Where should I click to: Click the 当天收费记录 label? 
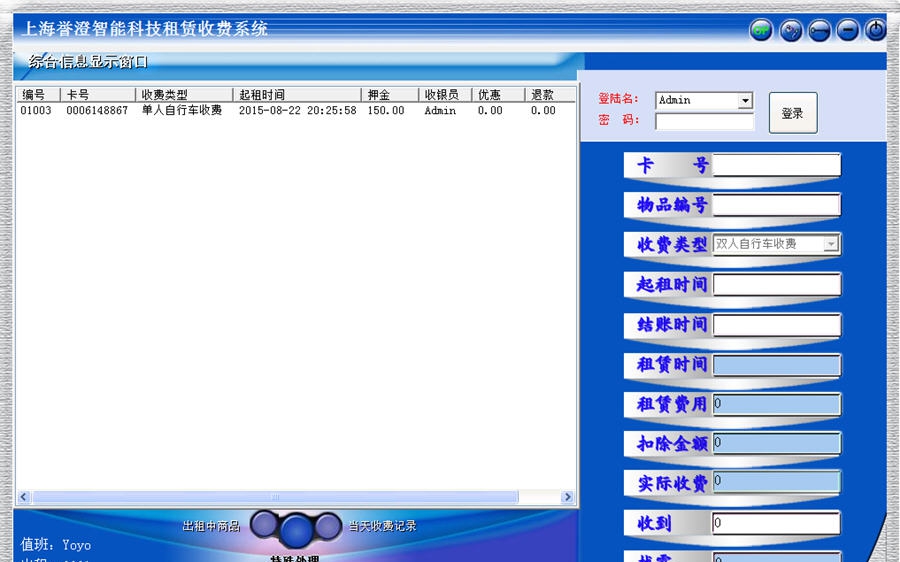[x=382, y=526]
